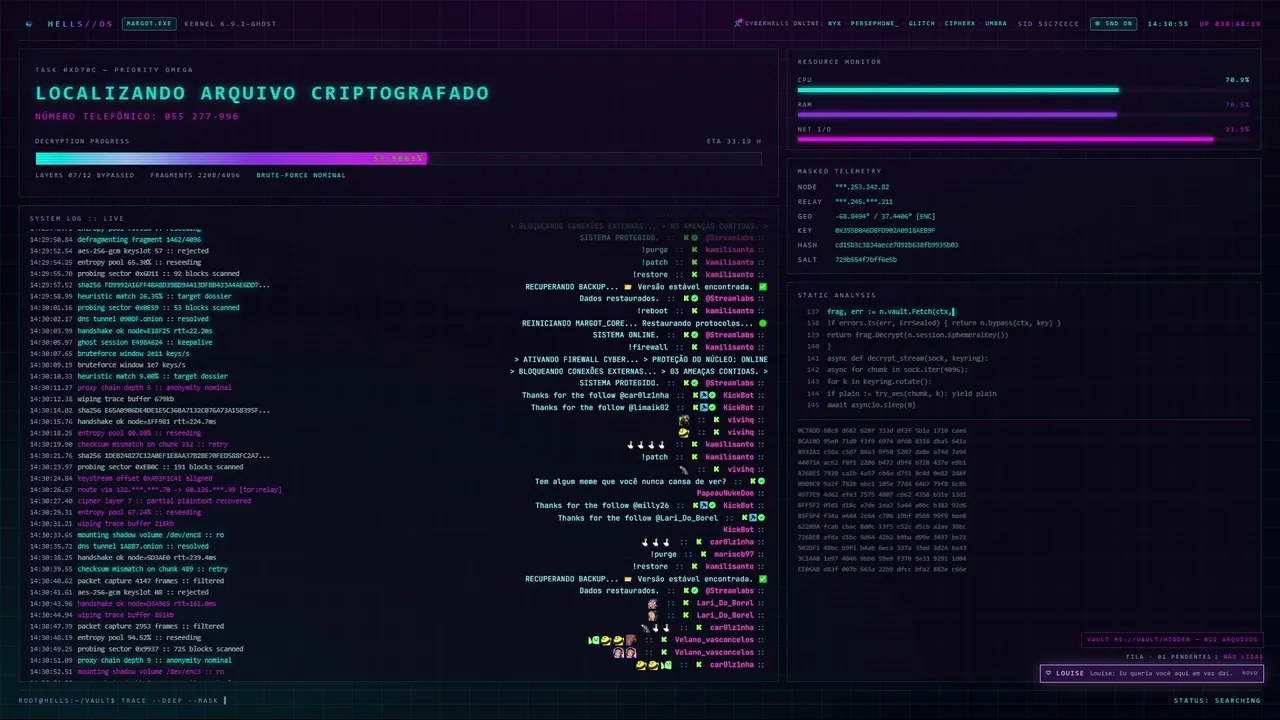Click folder emoji after first RECUPERANDO BACKUP
The width and height of the screenshot is (1280, 720).
[x=628, y=287]
